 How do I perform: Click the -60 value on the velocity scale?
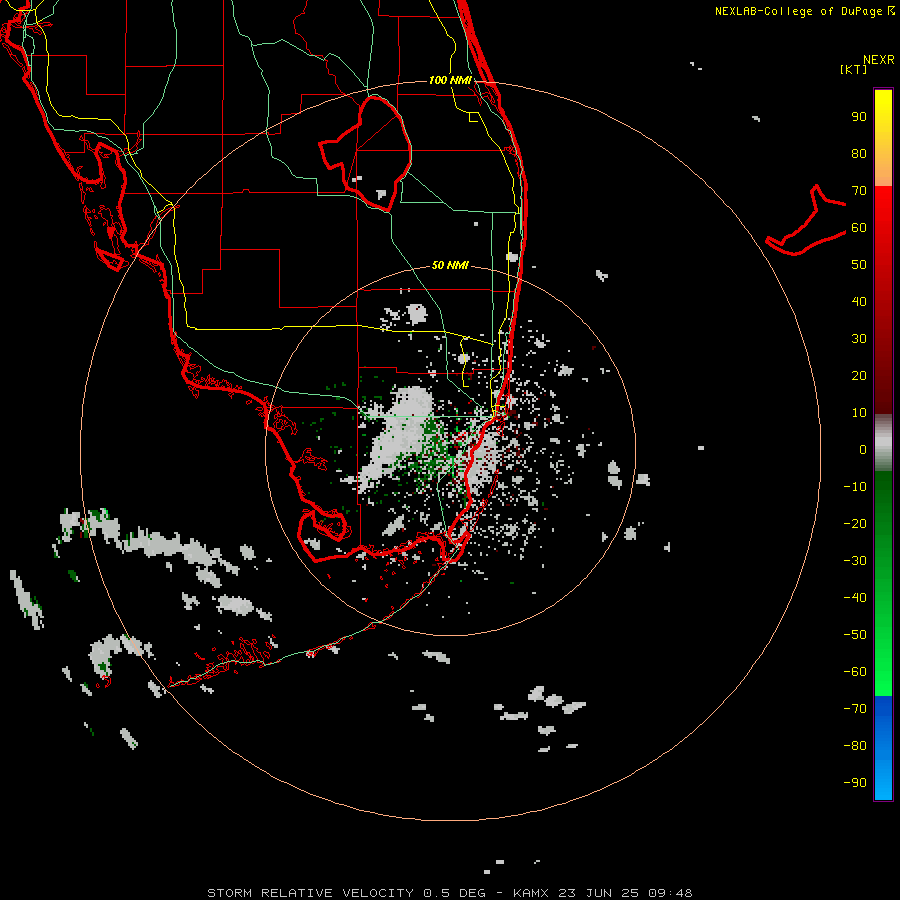click(x=855, y=672)
